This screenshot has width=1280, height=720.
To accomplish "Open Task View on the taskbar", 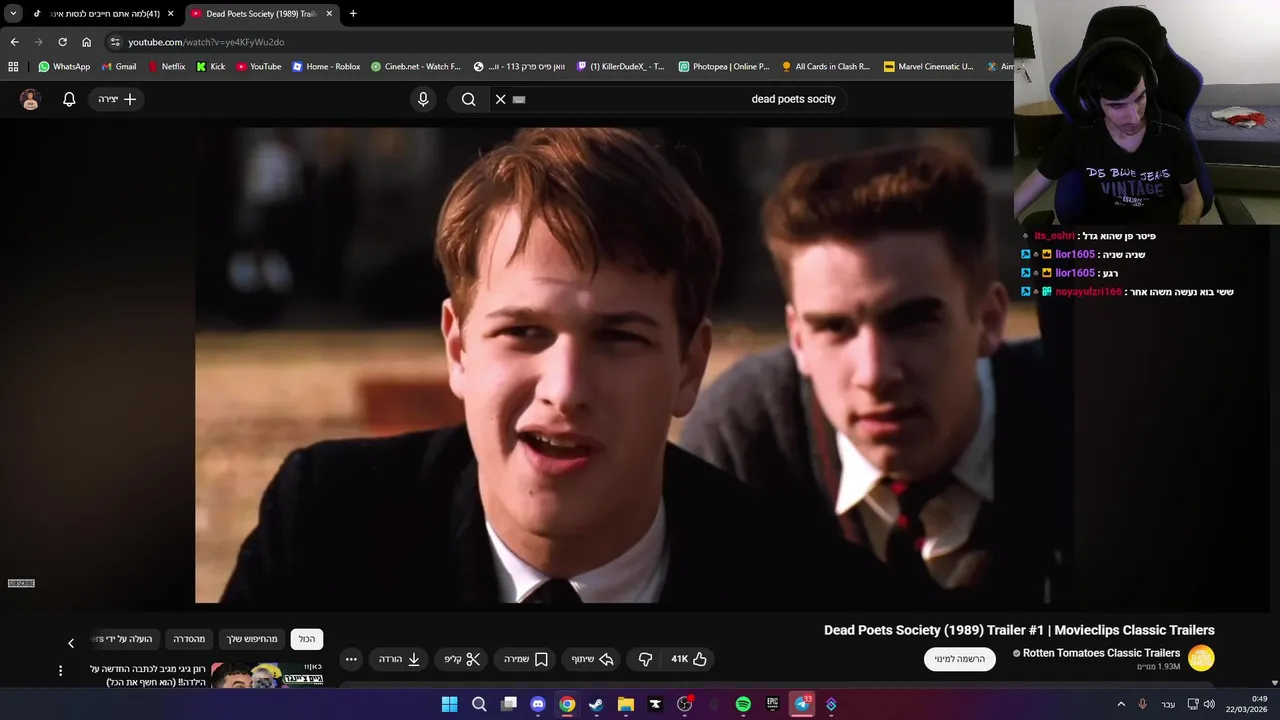I will click(x=508, y=704).
